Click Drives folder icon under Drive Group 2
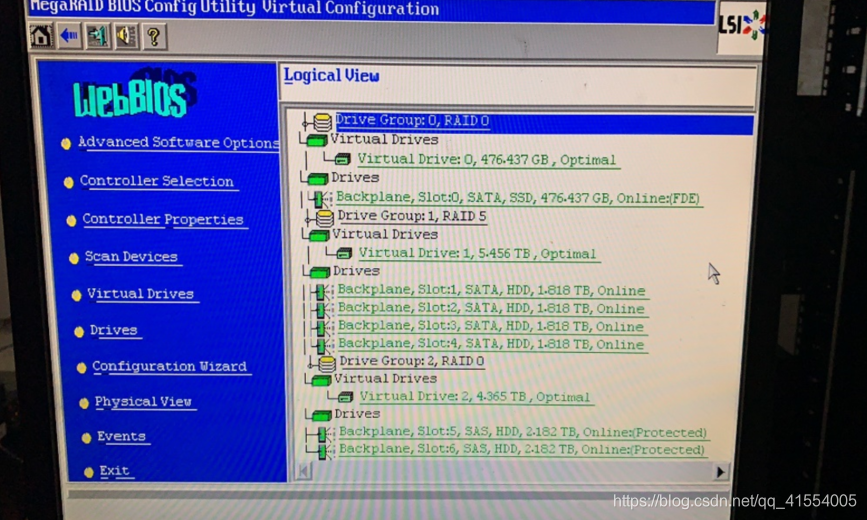The image size is (867, 520). 322,415
